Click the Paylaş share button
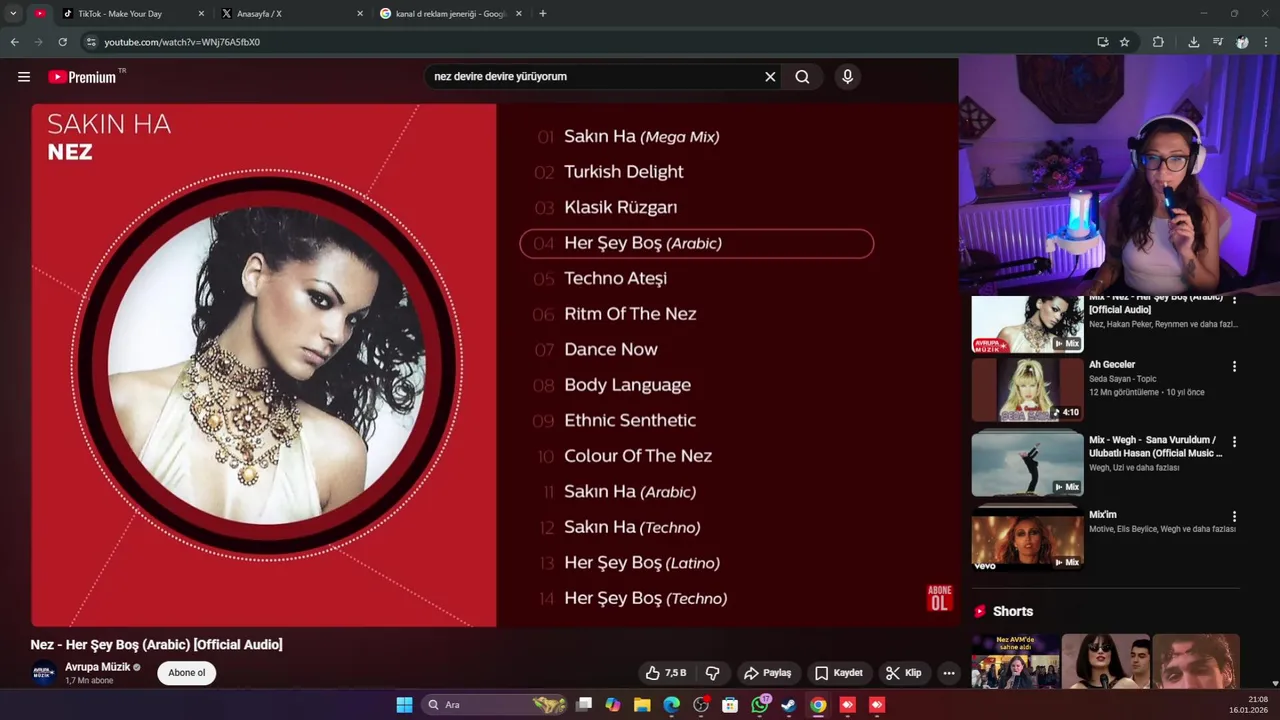Image resolution: width=1280 pixels, height=720 pixels. click(768, 673)
